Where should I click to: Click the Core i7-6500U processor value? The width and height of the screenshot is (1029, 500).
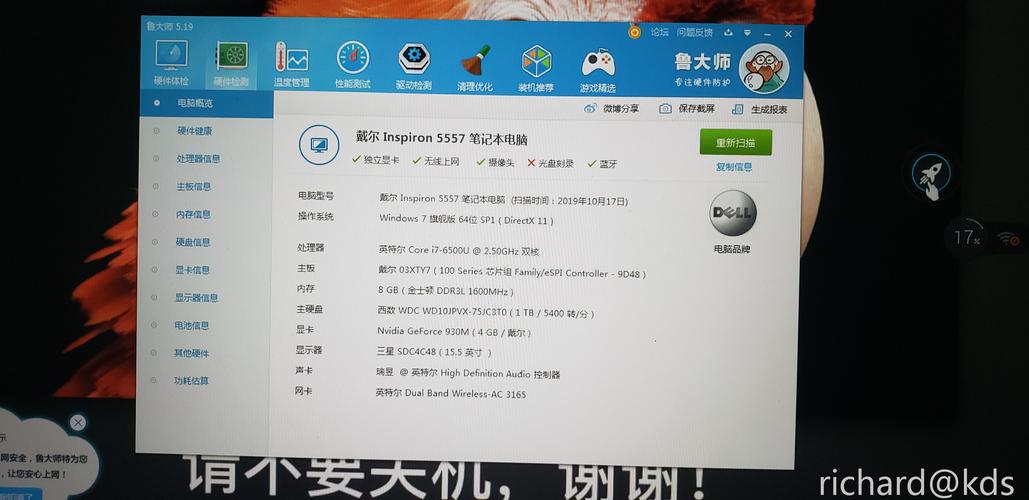(x=459, y=250)
